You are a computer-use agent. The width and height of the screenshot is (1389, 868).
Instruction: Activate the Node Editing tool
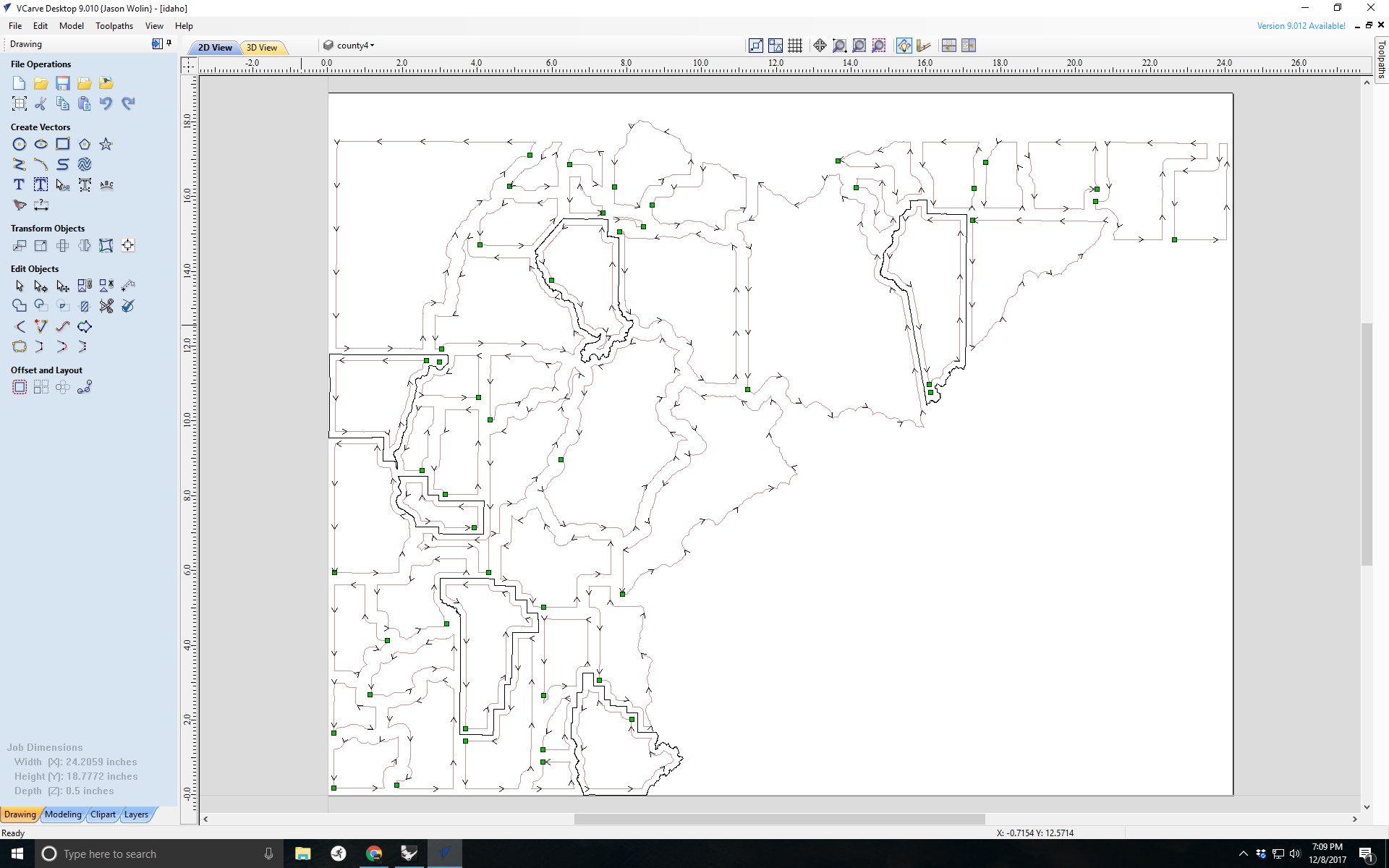tap(41, 286)
